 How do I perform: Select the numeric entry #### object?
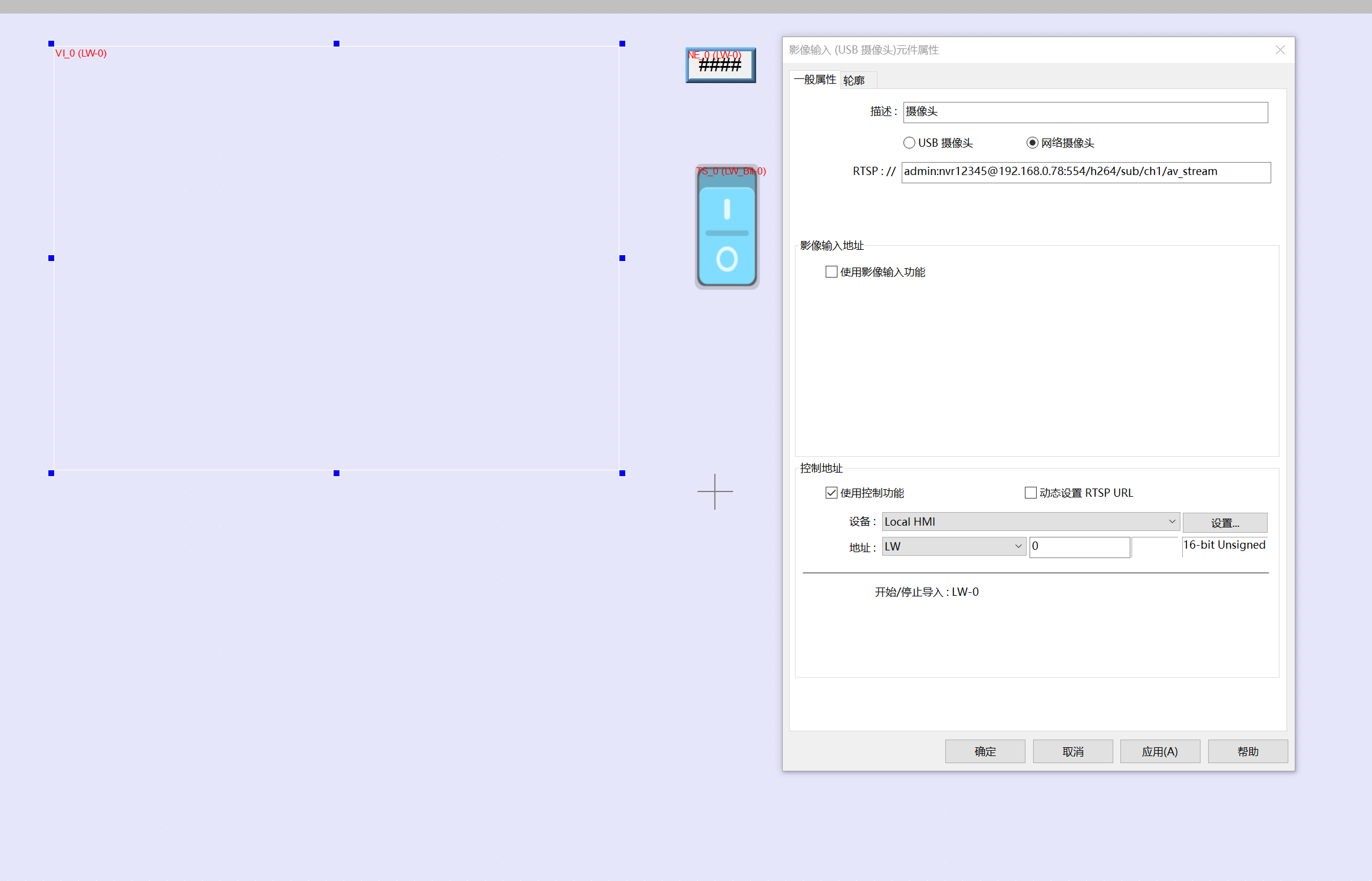click(x=720, y=66)
